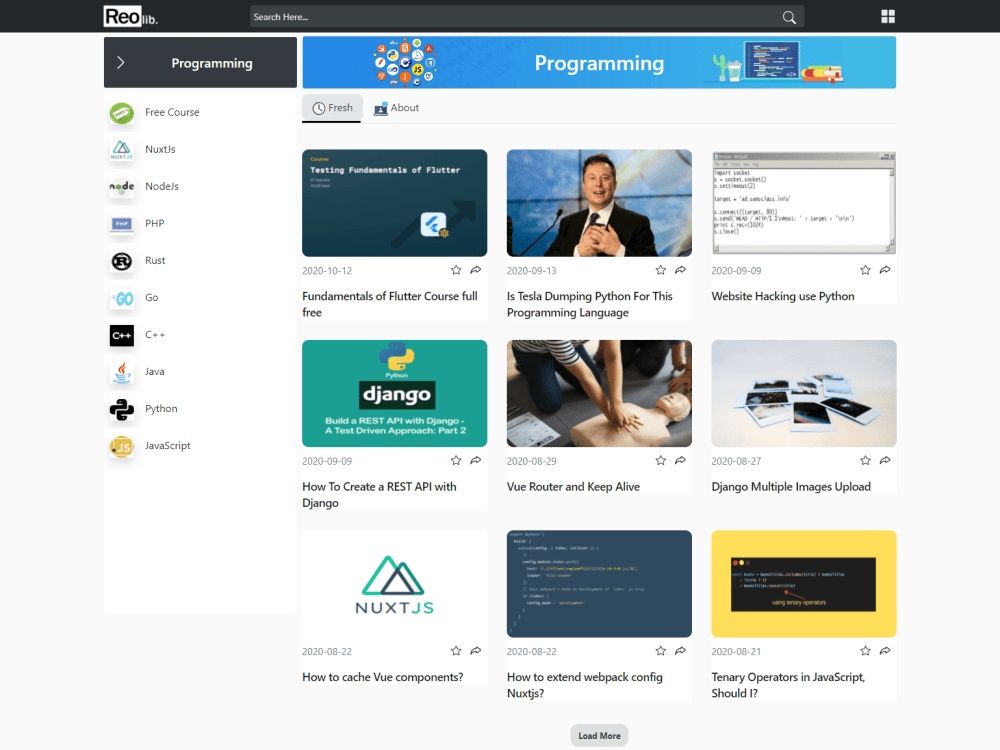1000x750 pixels.
Task: Open the django REST API thumbnail
Action: click(395, 393)
